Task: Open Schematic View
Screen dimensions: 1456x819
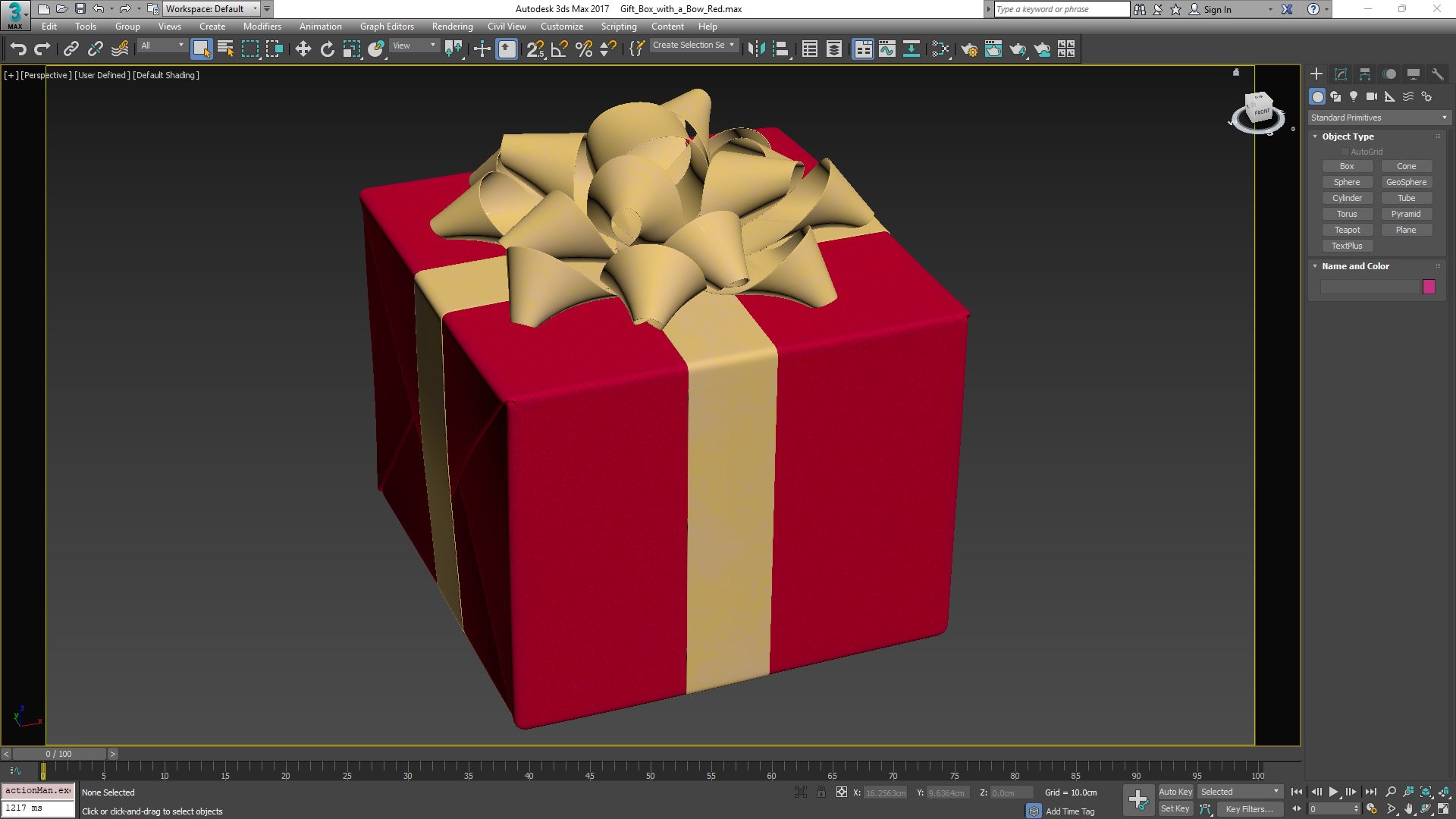Action: [x=912, y=49]
